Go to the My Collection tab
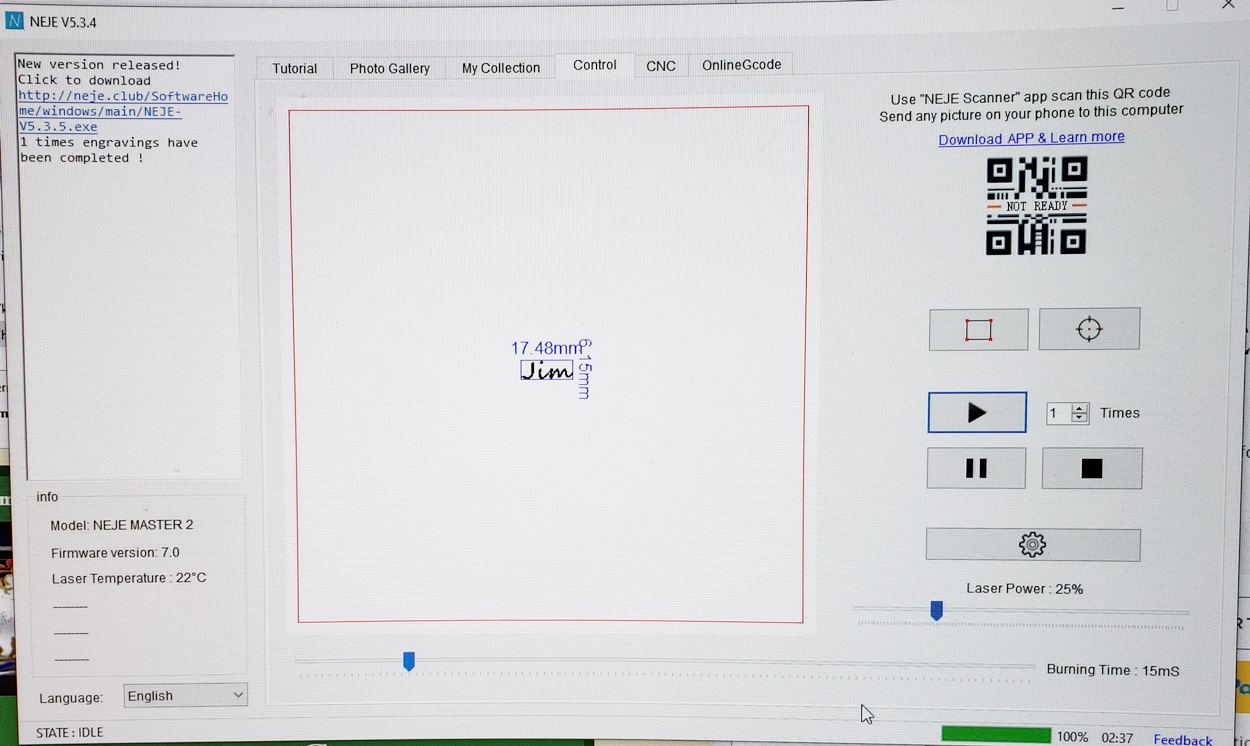Viewport: 1250px width, 746px height. [500, 68]
